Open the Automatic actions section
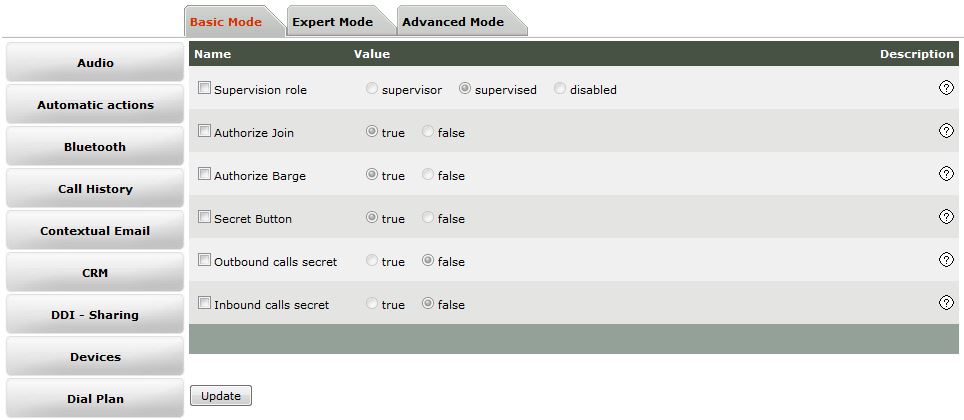964x420 pixels. click(x=95, y=105)
